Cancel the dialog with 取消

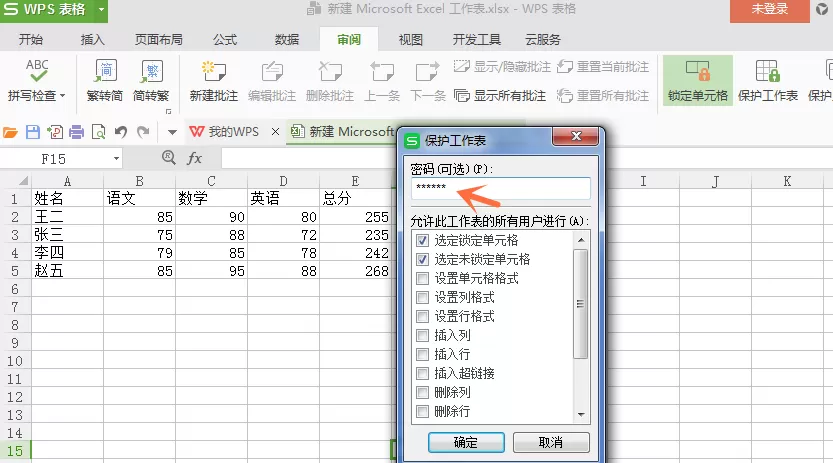point(551,442)
